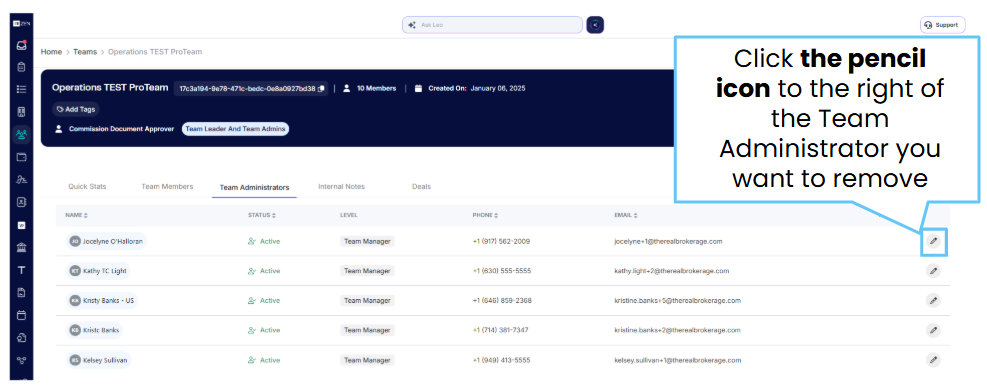Click the office building icon in the sidebar
The height and width of the screenshot is (389, 987).
[x=21, y=111]
